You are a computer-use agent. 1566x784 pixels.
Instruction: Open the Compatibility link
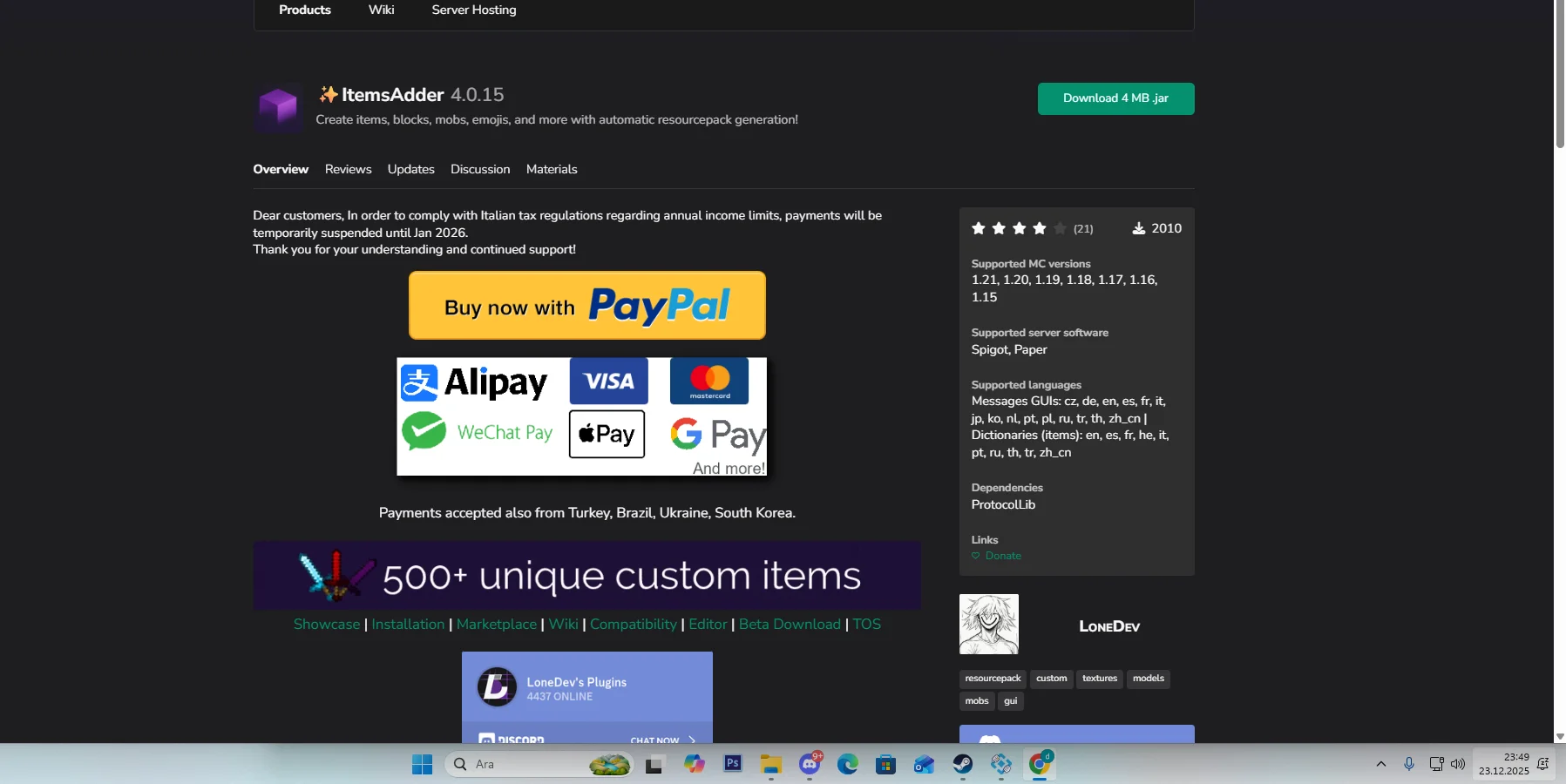634,625
